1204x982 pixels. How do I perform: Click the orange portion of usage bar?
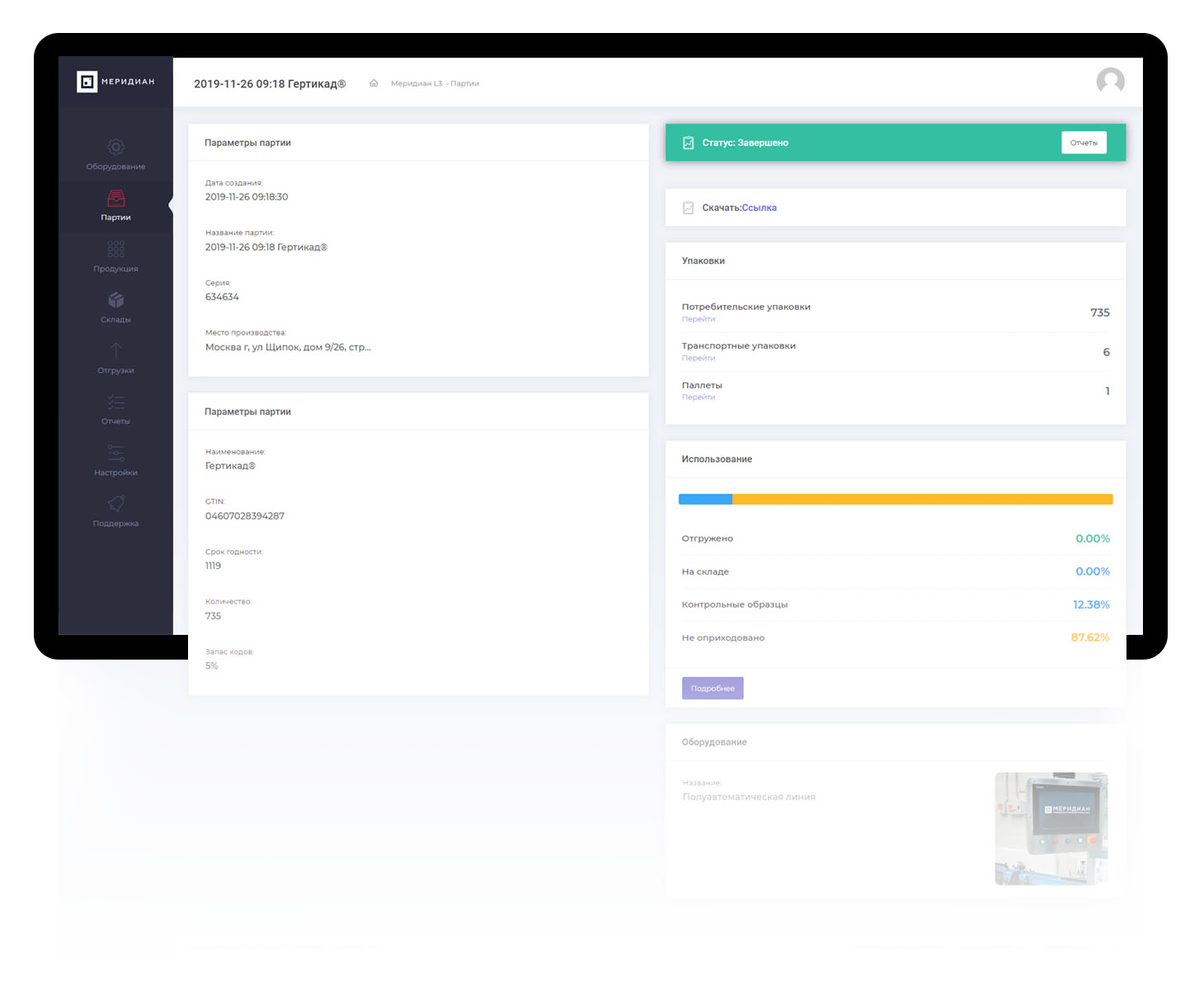(921, 500)
